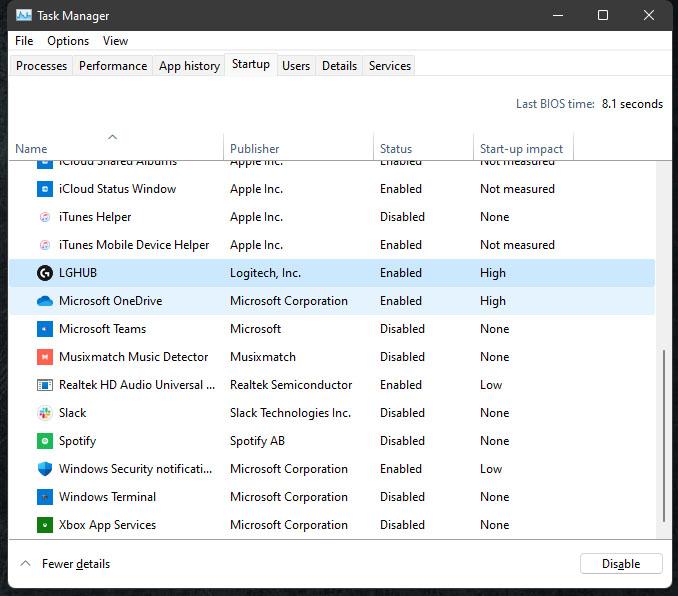Click Slack Technologies Inc. publisher cell
Viewport: 678px width, 596px height.
pyautogui.click(x=291, y=413)
